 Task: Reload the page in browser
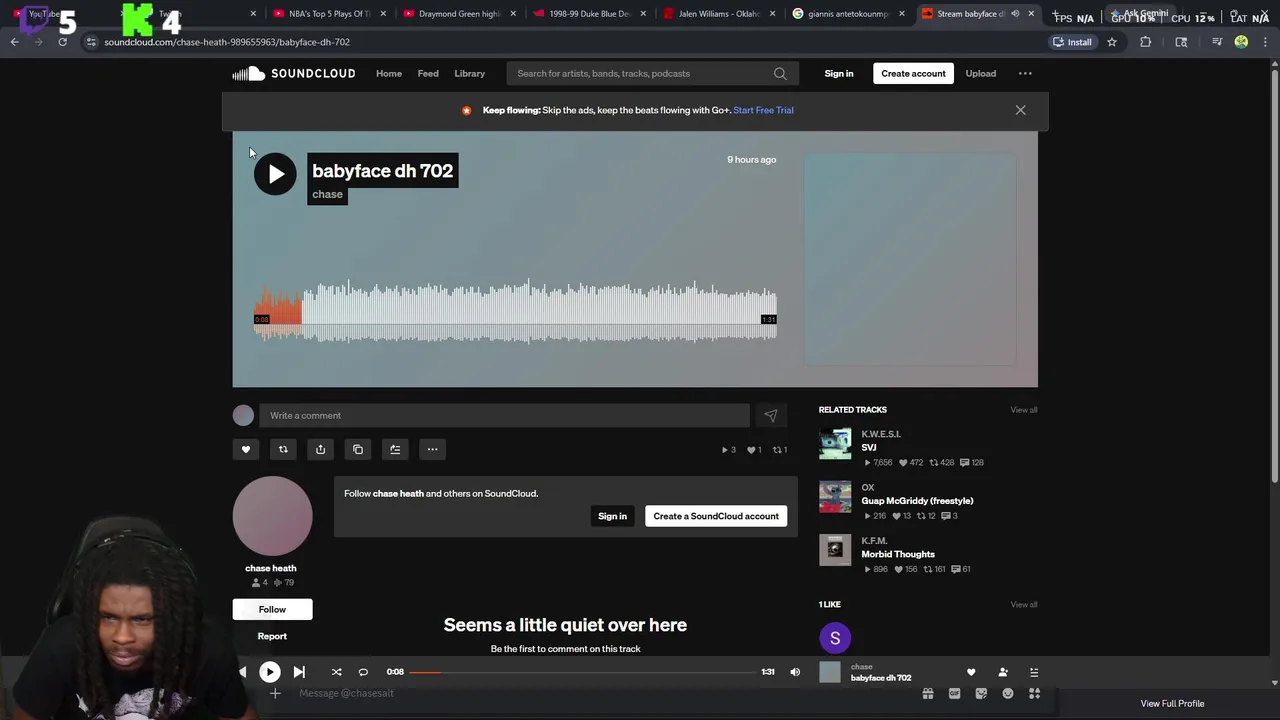click(62, 42)
